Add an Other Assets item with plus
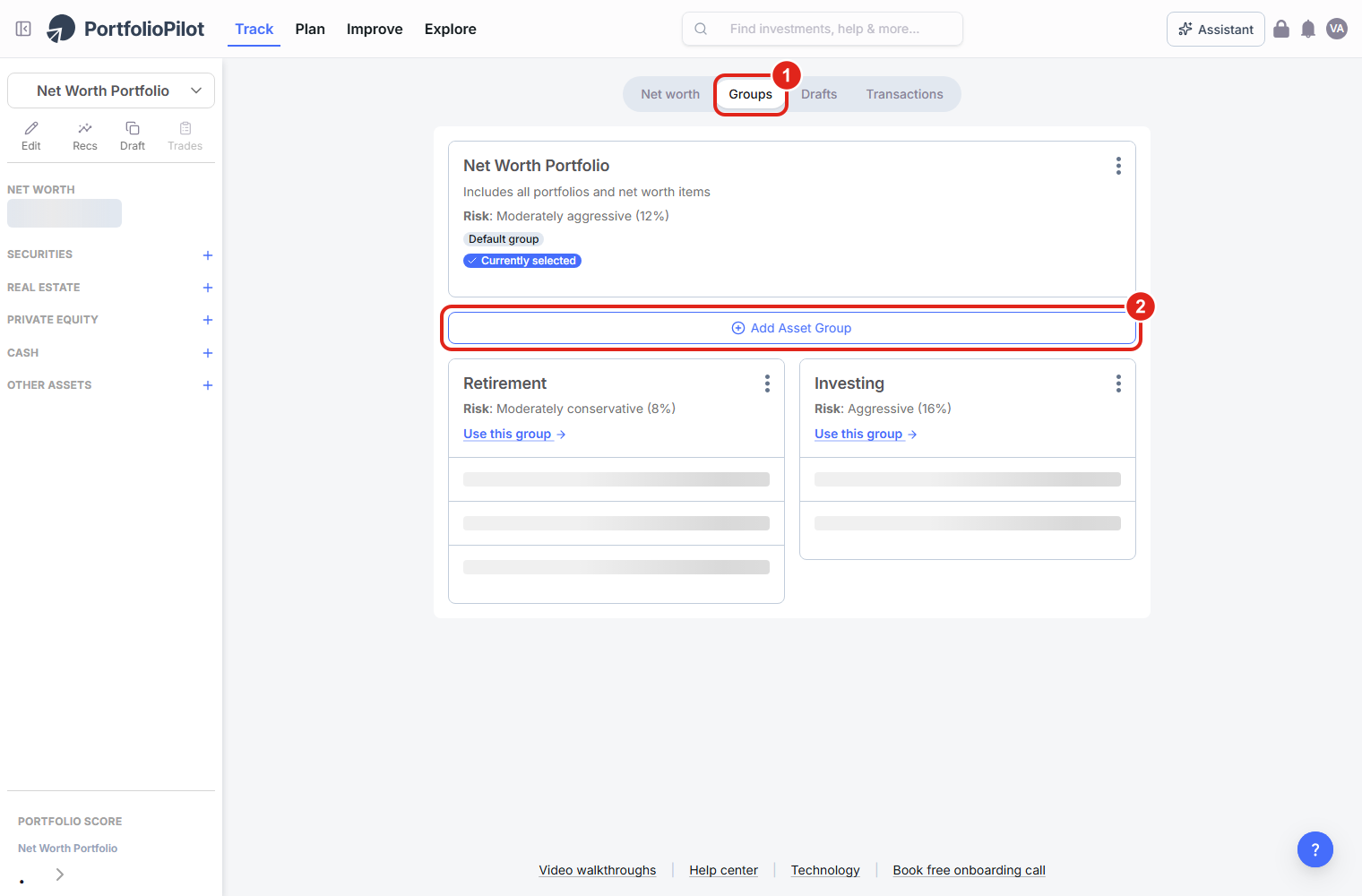 tap(208, 385)
